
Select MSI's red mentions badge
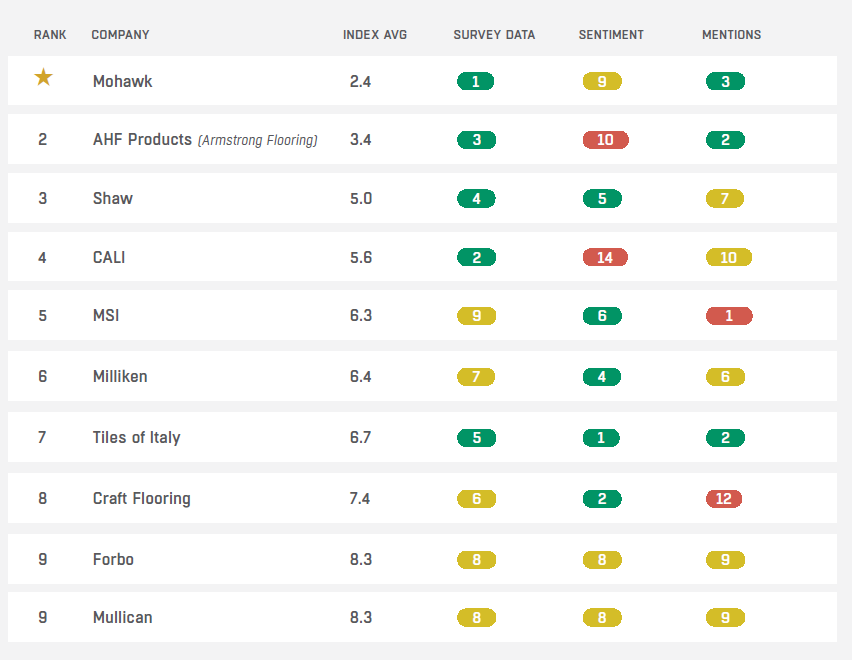coord(728,316)
